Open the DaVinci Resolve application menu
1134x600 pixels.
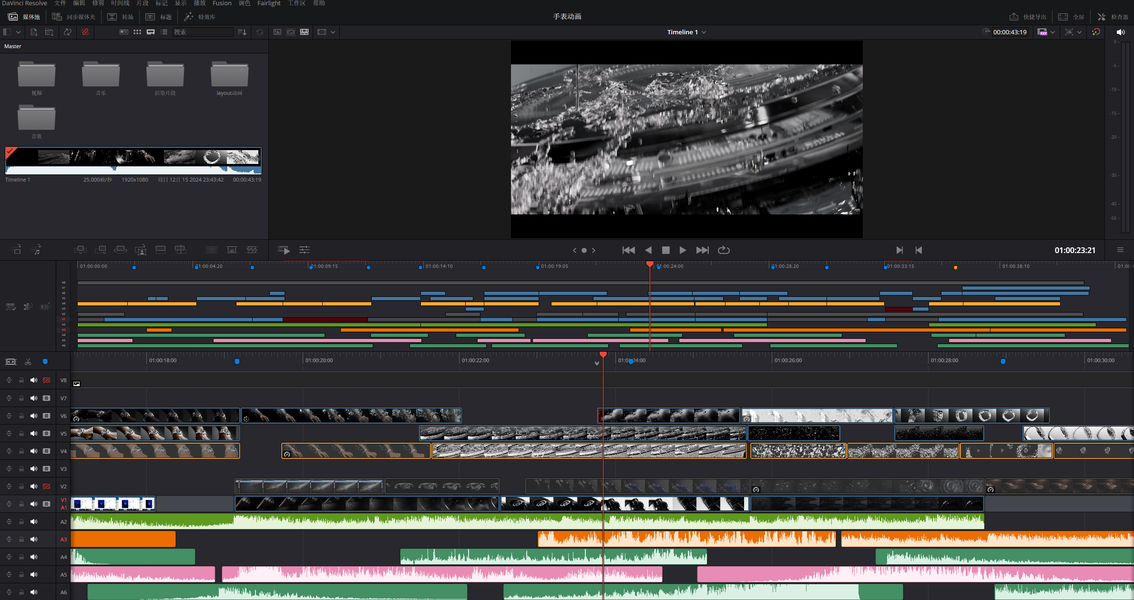tap(24, 3)
